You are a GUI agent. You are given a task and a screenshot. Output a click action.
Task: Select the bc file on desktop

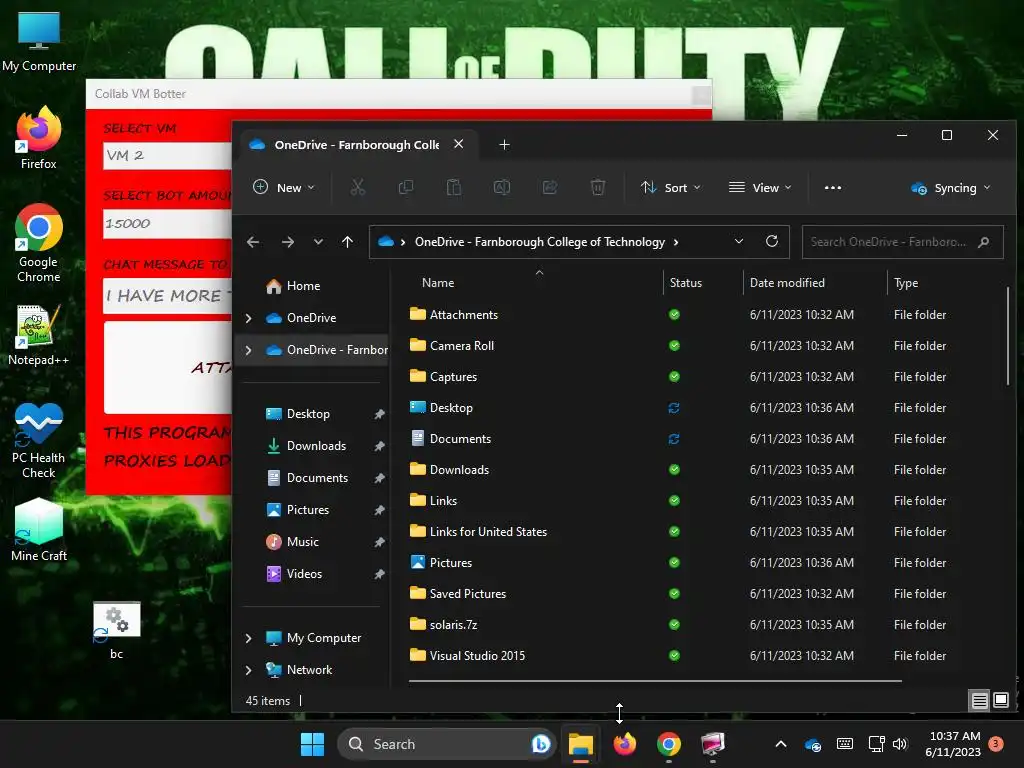pos(116,631)
